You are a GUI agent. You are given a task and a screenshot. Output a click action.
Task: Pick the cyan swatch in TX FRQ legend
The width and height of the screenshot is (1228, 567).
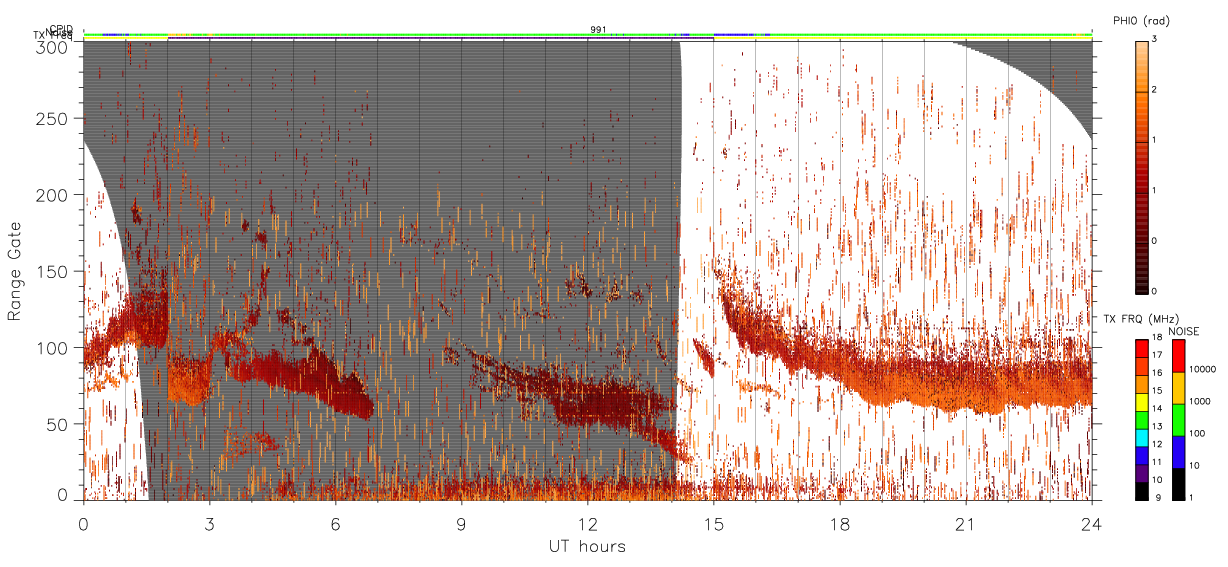(x=1142, y=438)
